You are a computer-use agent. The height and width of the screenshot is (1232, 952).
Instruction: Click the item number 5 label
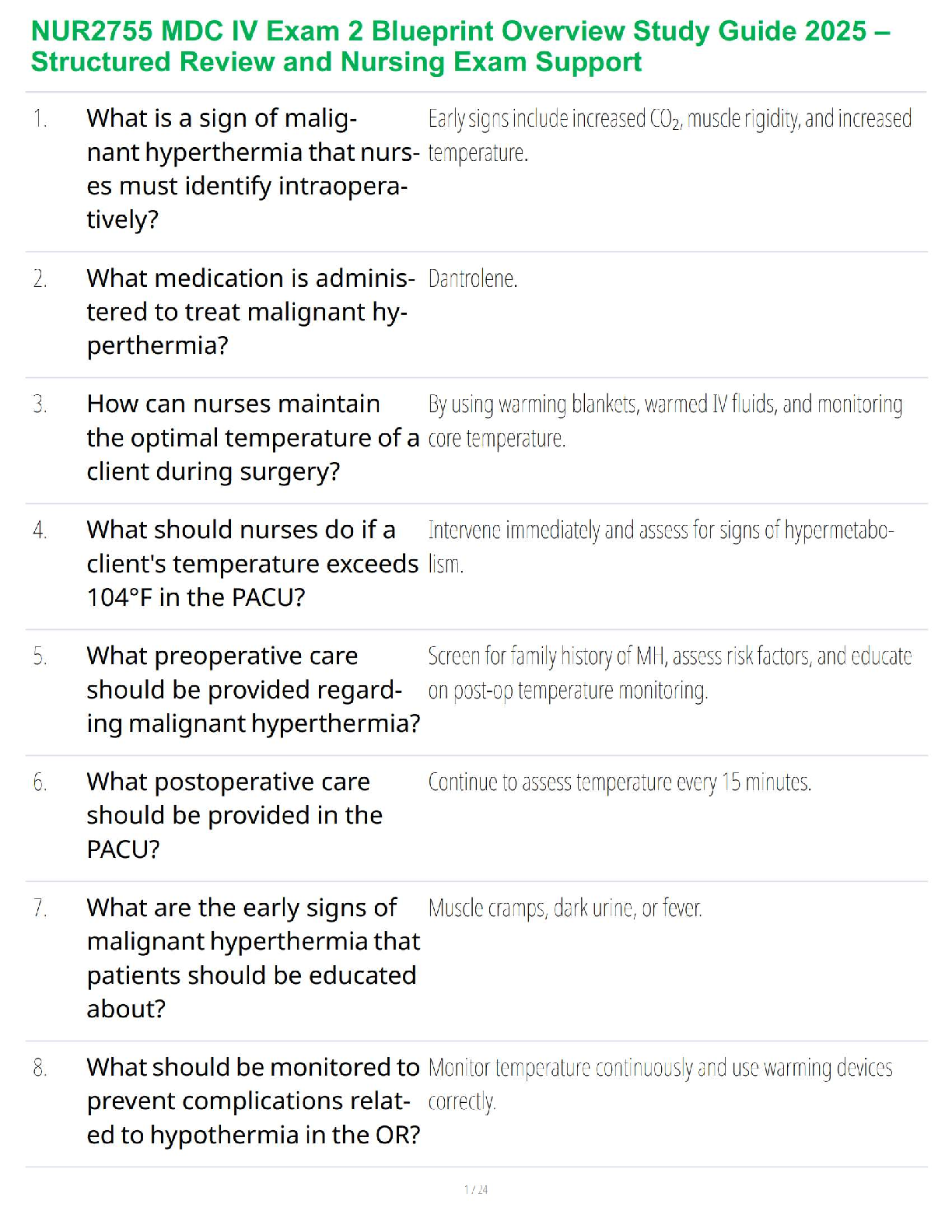pyautogui.click(x=40, y=656)
